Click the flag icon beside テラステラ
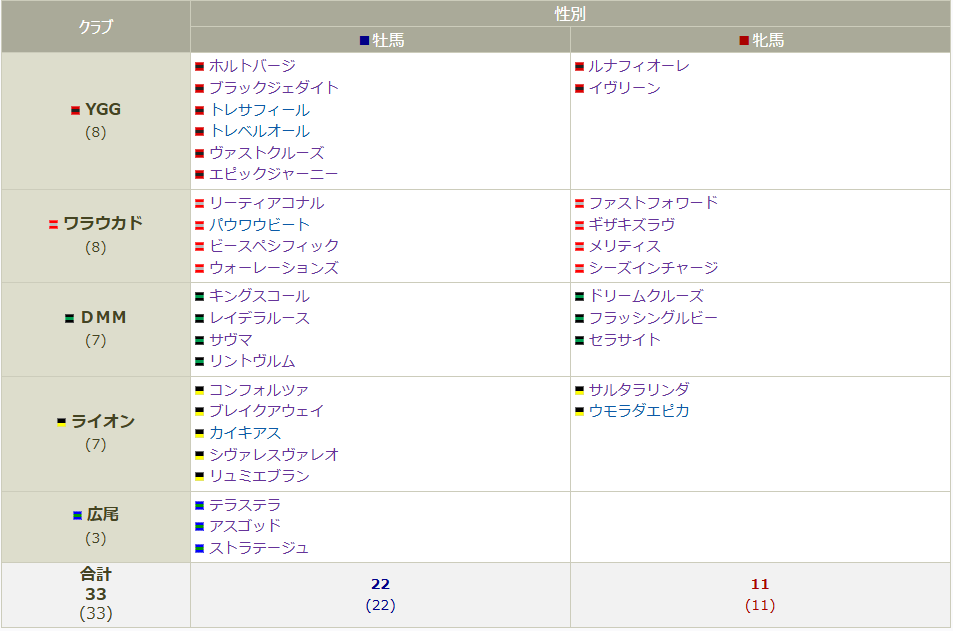 click(x=199, y=505)
